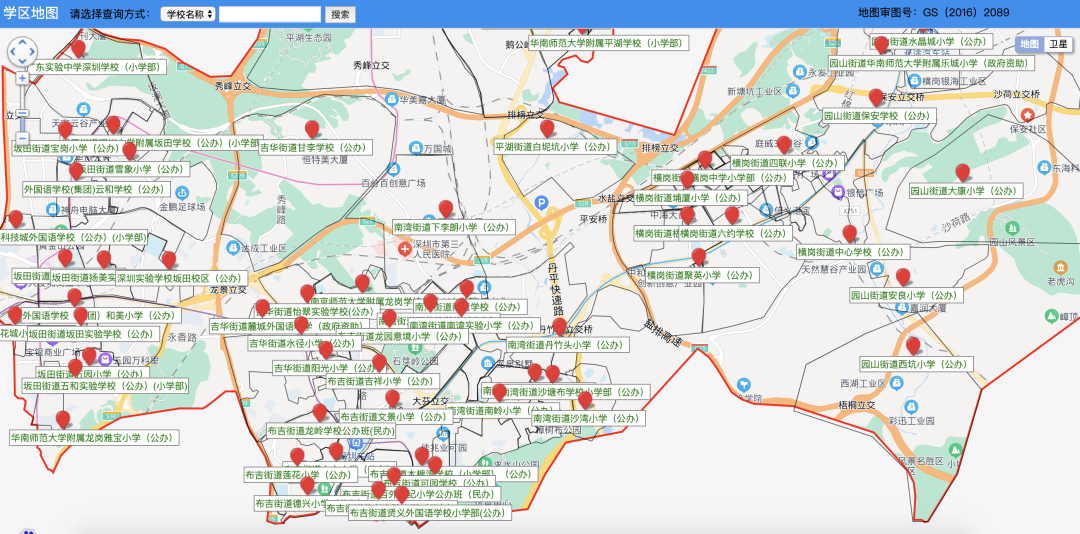The width and height of the screenshot is (1080, 534).
Task: Click the 彩迅工业园 POI icon
Action: tap(911, 407)
